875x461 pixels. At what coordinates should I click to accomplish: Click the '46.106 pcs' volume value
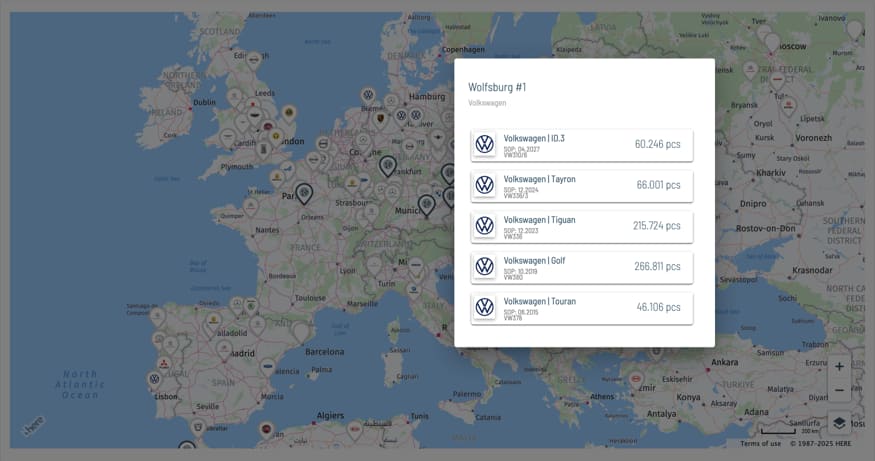click(x=658, y=307)
